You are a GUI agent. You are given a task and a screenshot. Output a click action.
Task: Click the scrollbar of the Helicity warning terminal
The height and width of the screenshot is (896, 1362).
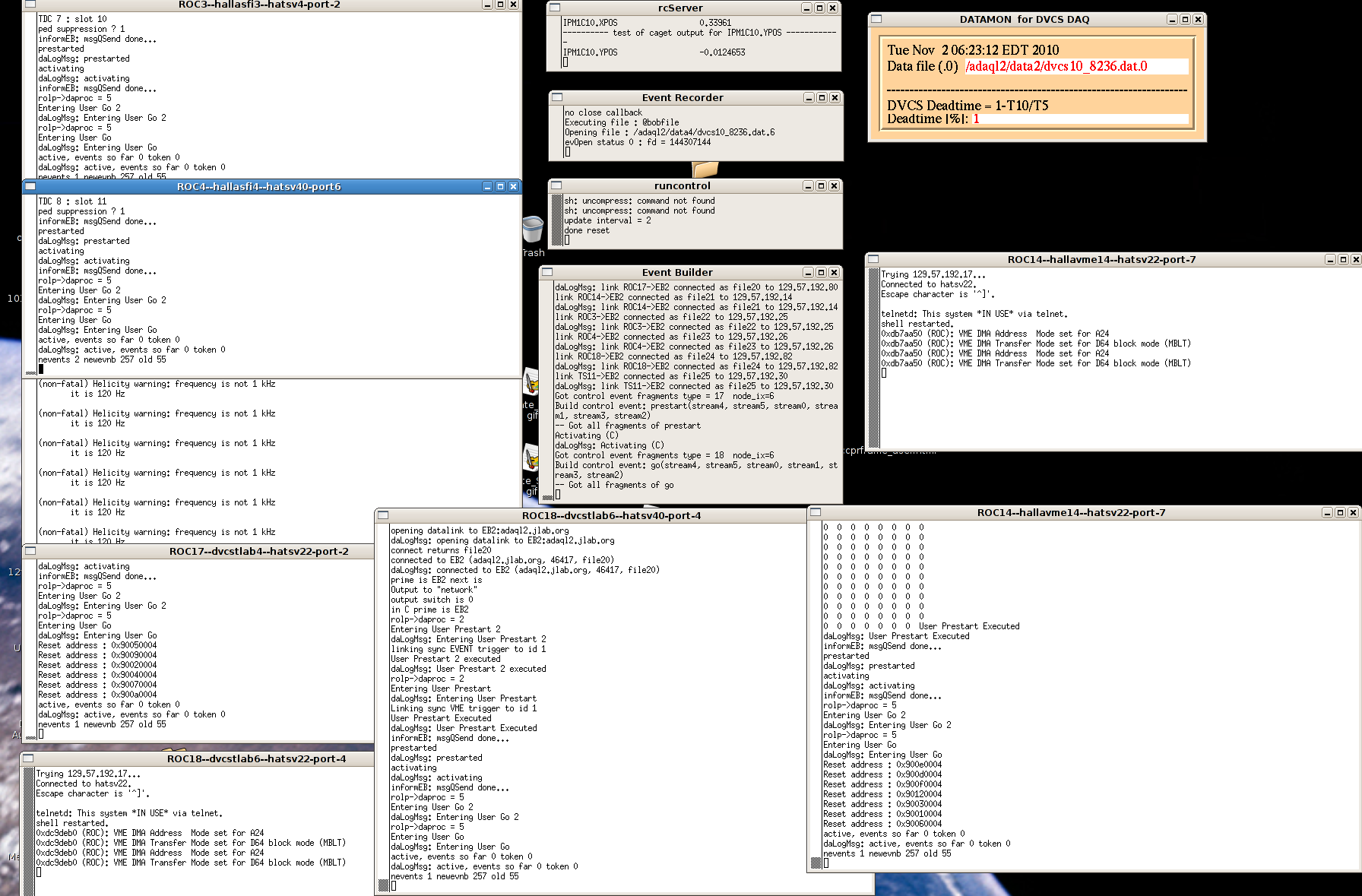click(x=30, y=460)
